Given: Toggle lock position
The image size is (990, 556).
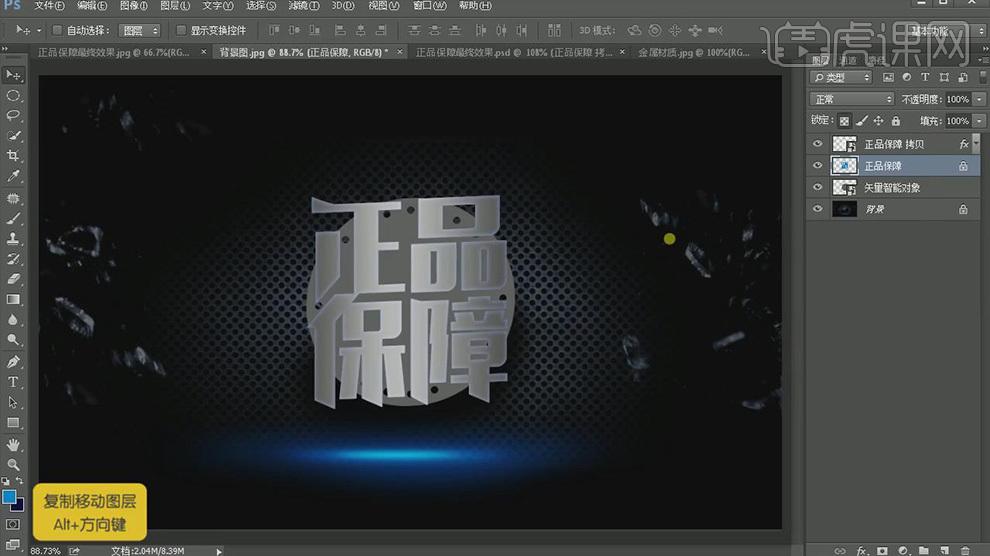Looking at the screenshot, I should click(x=878, y=121).
